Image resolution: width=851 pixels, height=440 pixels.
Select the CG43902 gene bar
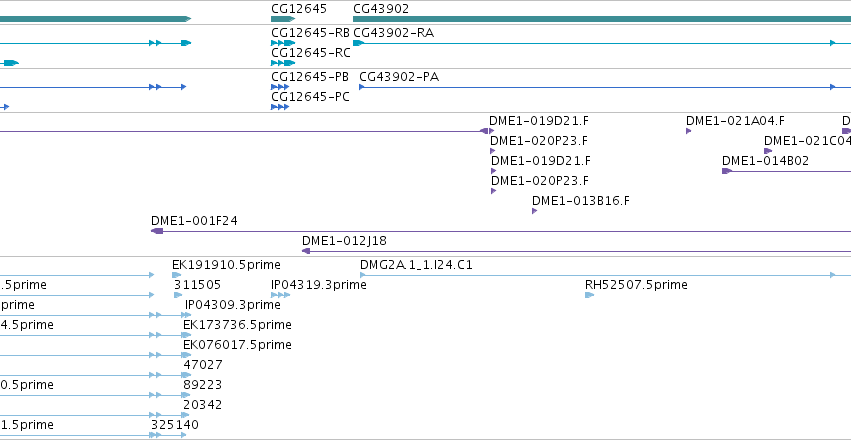602,19
